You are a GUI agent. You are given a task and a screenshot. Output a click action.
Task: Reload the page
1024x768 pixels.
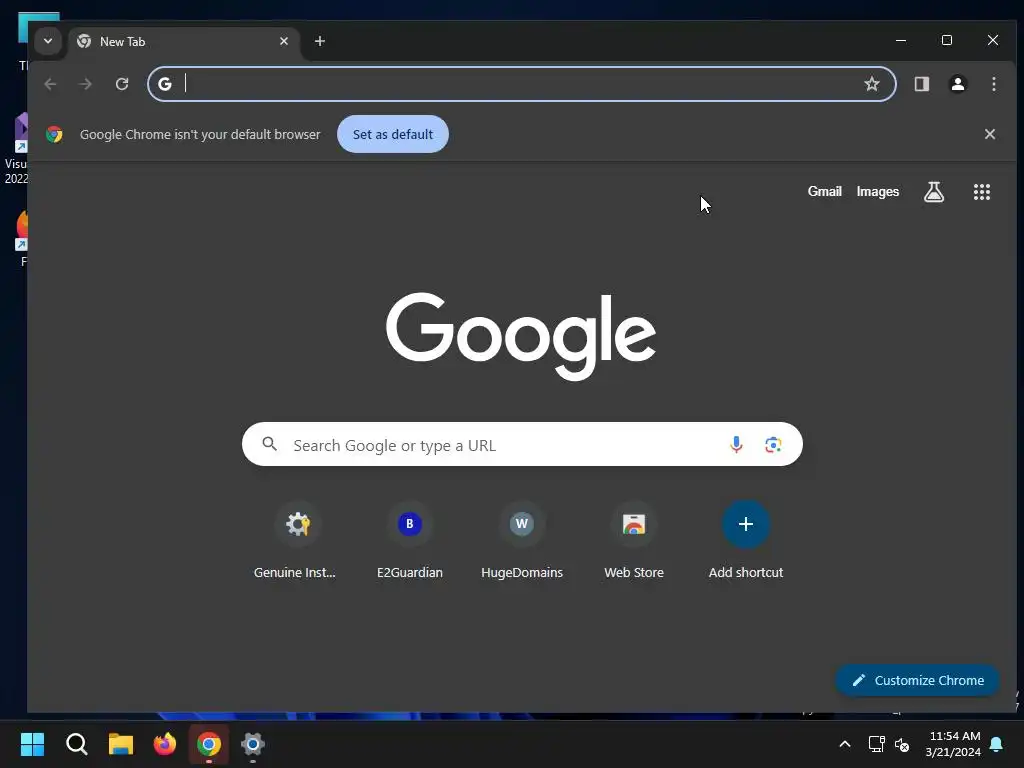pos(122,84)
